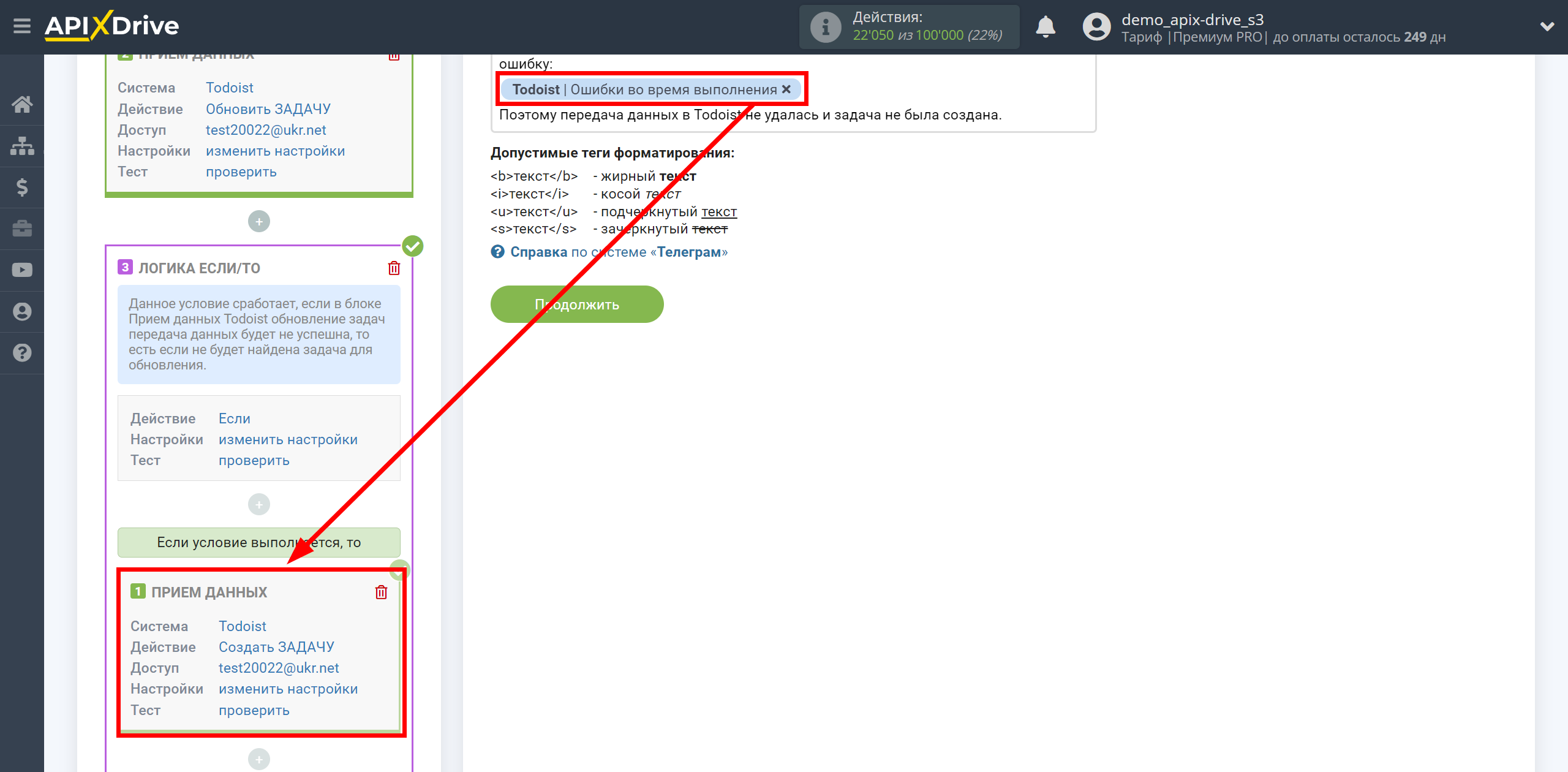The width and height of the screenshot is (1568, 772).
Task: Click the message text about failed transfer
Action: (750, 115)
